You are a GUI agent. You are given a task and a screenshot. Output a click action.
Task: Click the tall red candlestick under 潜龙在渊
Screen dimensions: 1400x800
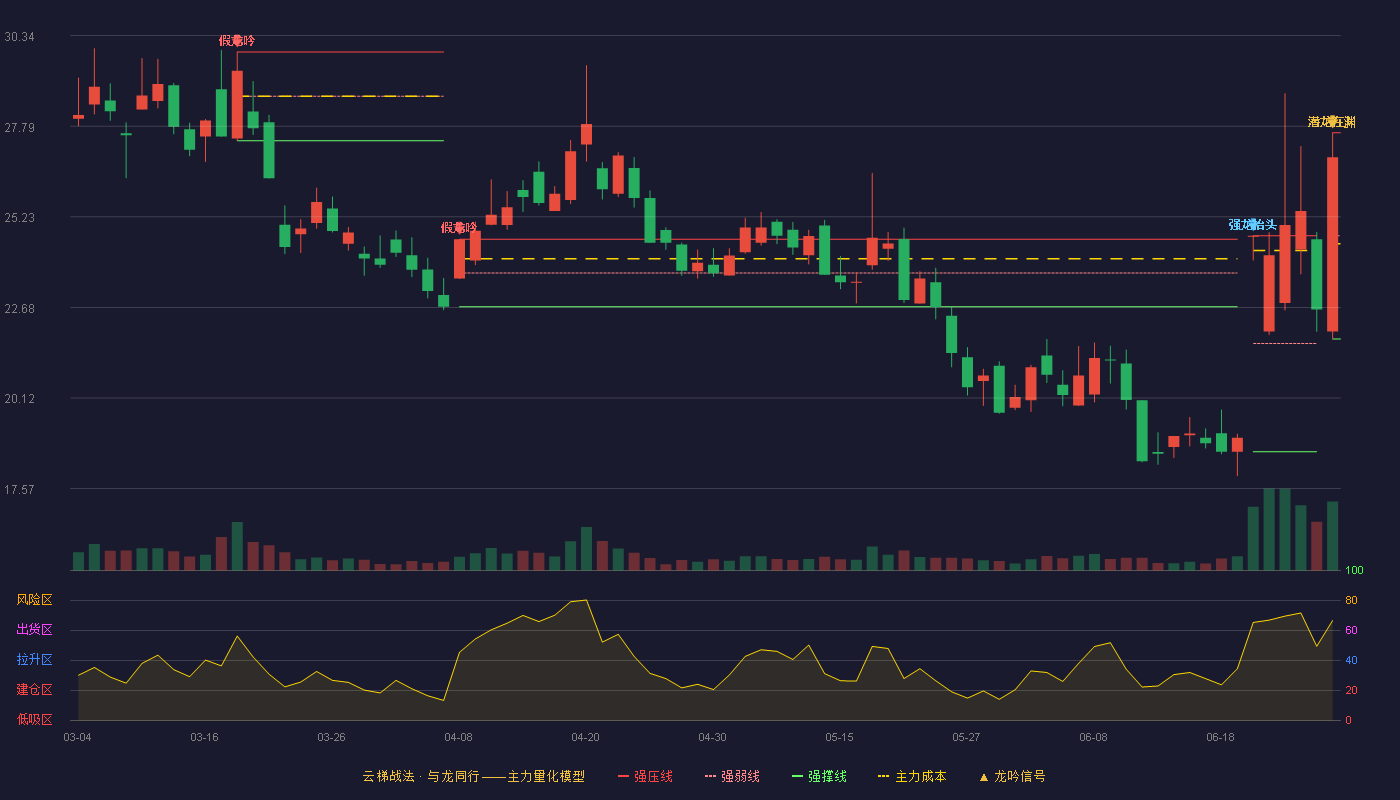1332,244
